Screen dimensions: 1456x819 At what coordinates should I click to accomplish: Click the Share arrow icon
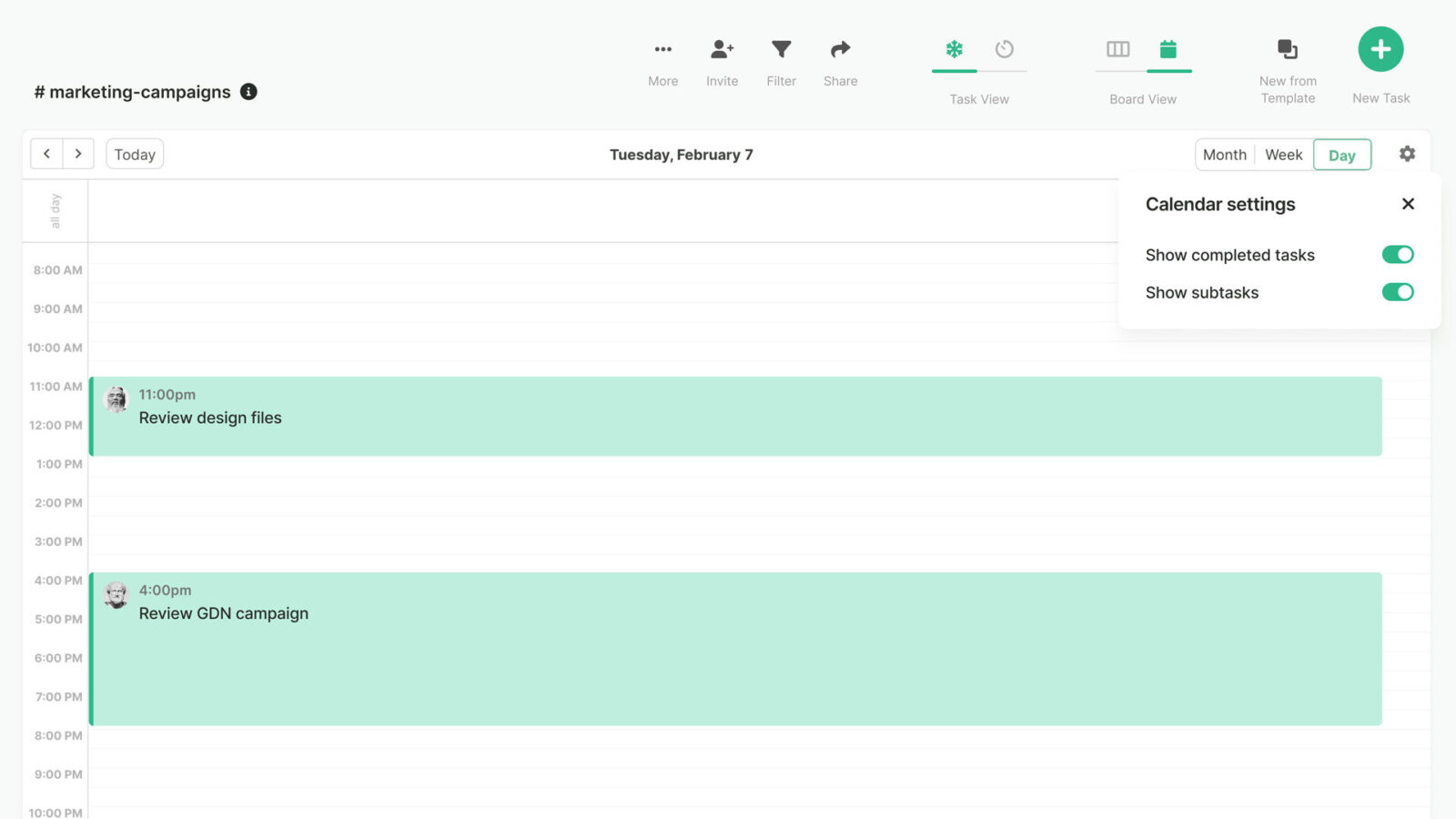click(x=840, y=50)
